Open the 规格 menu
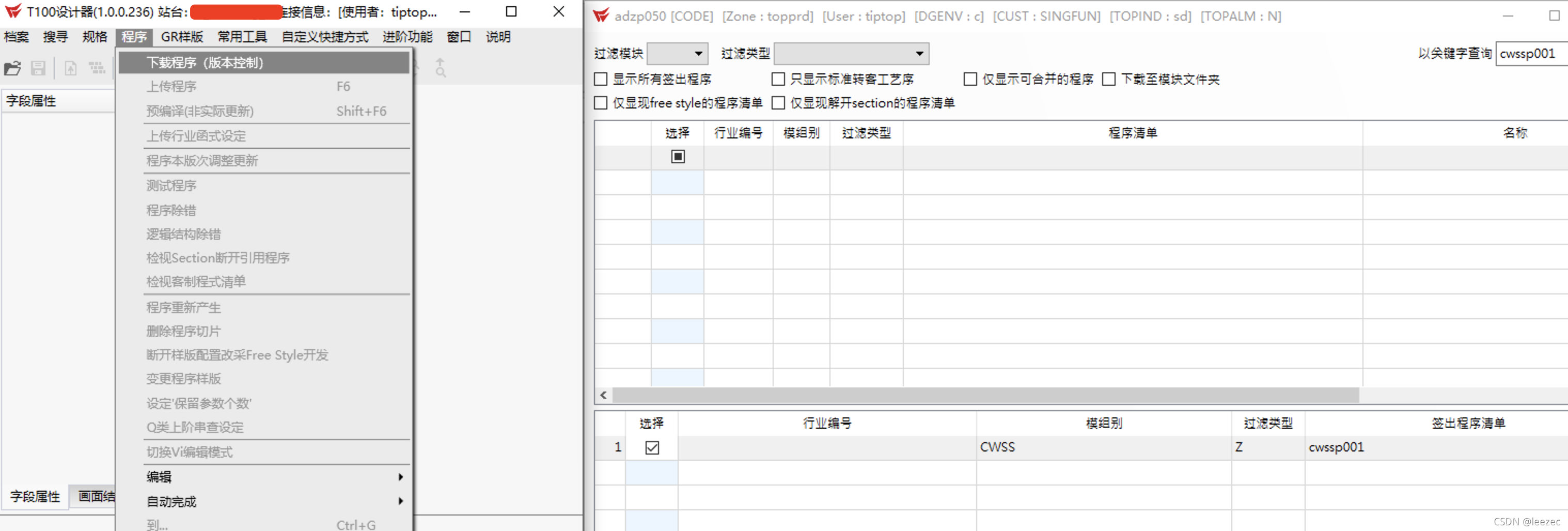Image resolution: width=1568 pixels, height=531 pixels. click(95, 37)
